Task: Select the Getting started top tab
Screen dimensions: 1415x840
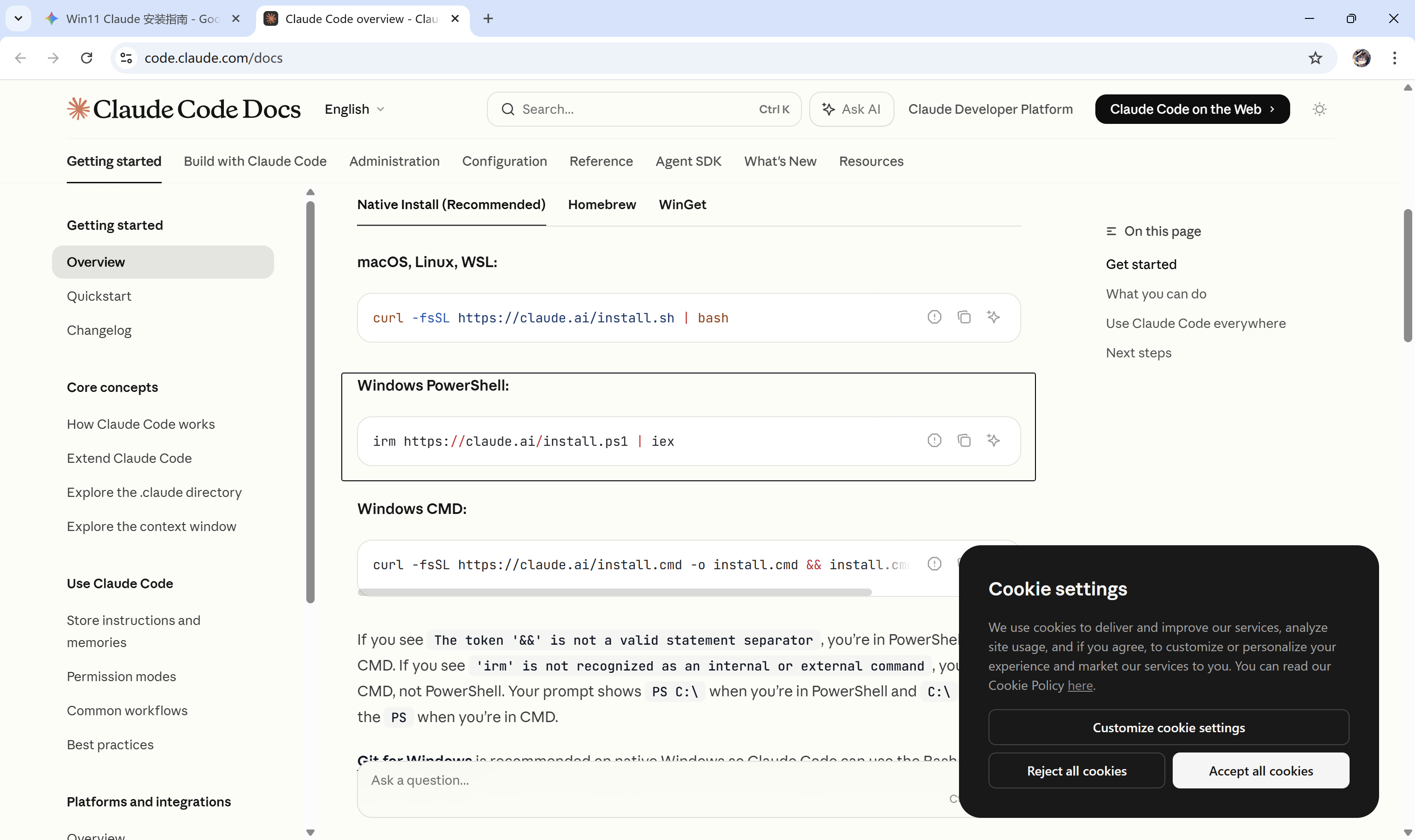Action: tap(114, 161)
